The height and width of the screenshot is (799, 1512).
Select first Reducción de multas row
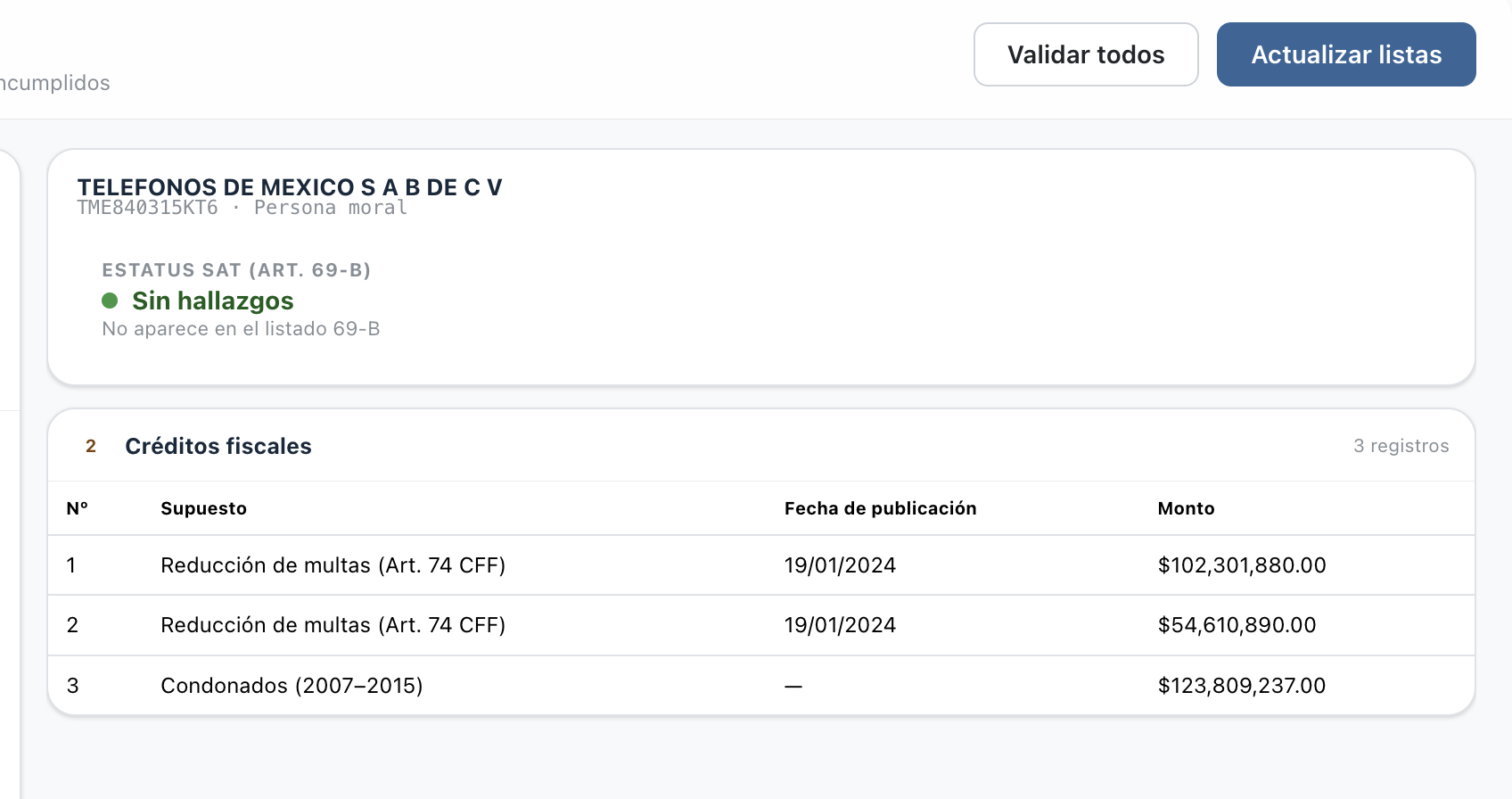(761, 565)
